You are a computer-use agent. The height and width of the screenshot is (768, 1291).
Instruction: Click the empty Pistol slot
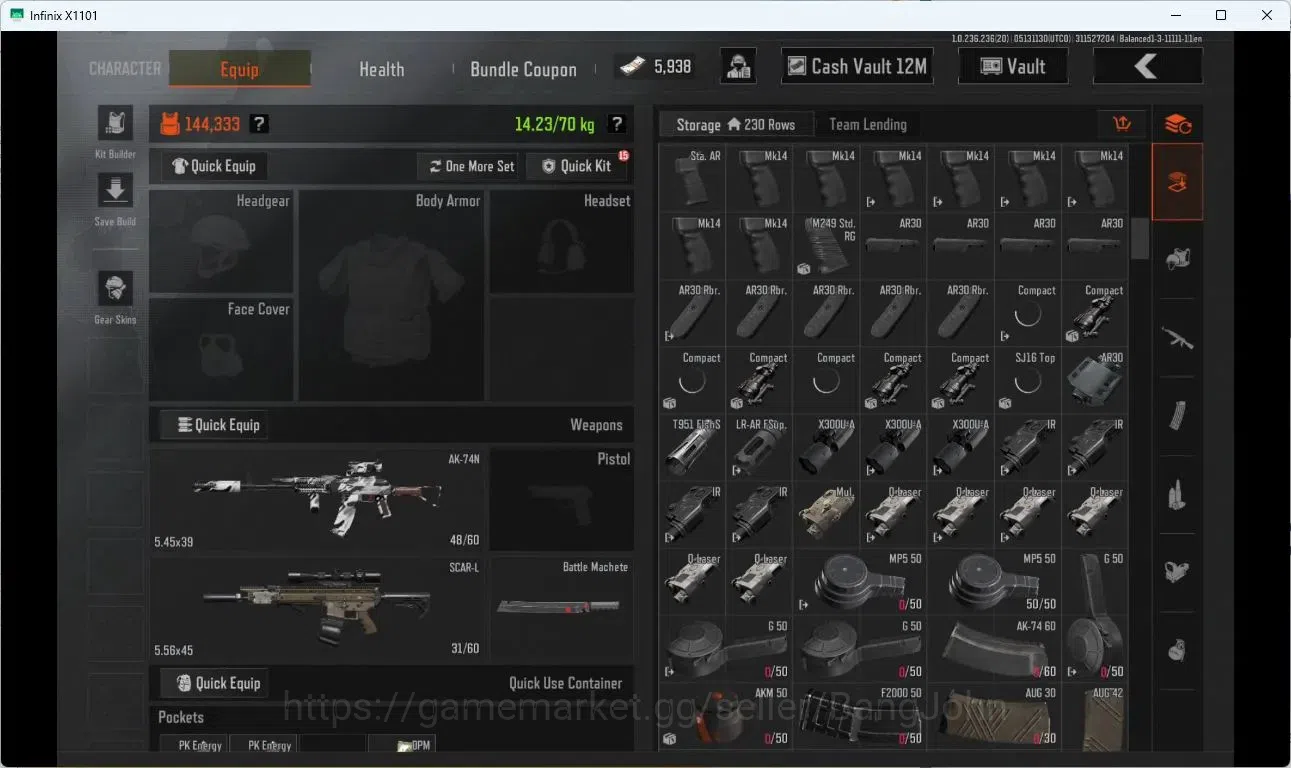561,500
